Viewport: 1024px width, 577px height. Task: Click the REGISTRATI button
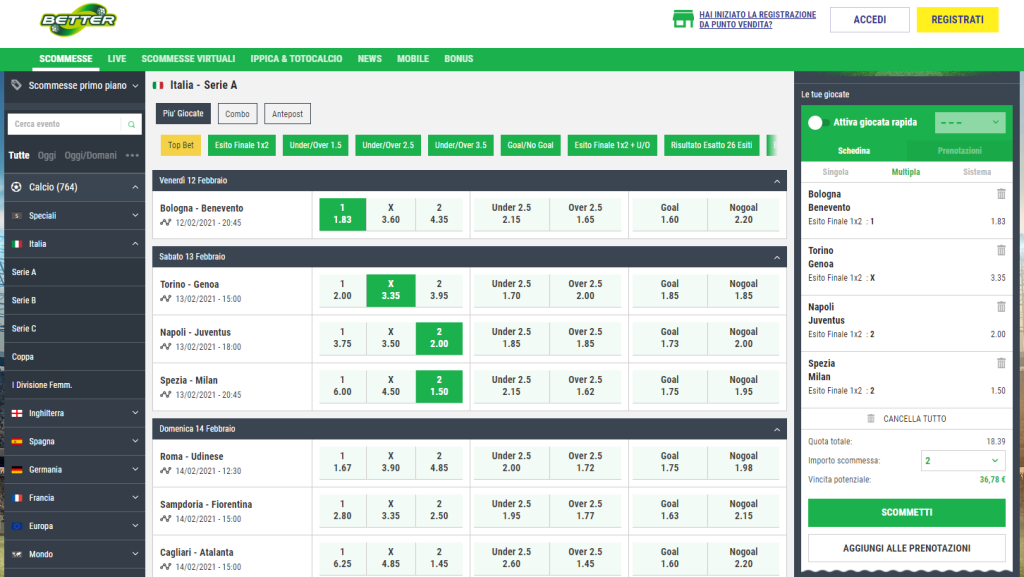pos(957,20)
